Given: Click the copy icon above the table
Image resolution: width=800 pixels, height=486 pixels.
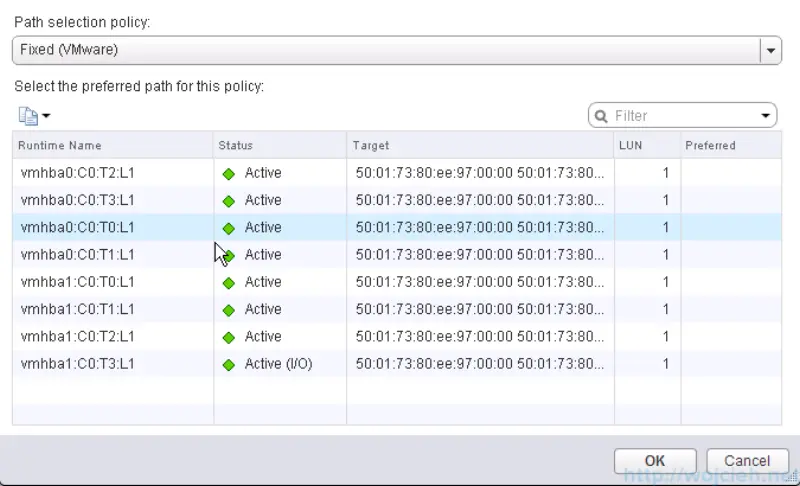Looking at the screenshot, I should click(27, 116).
